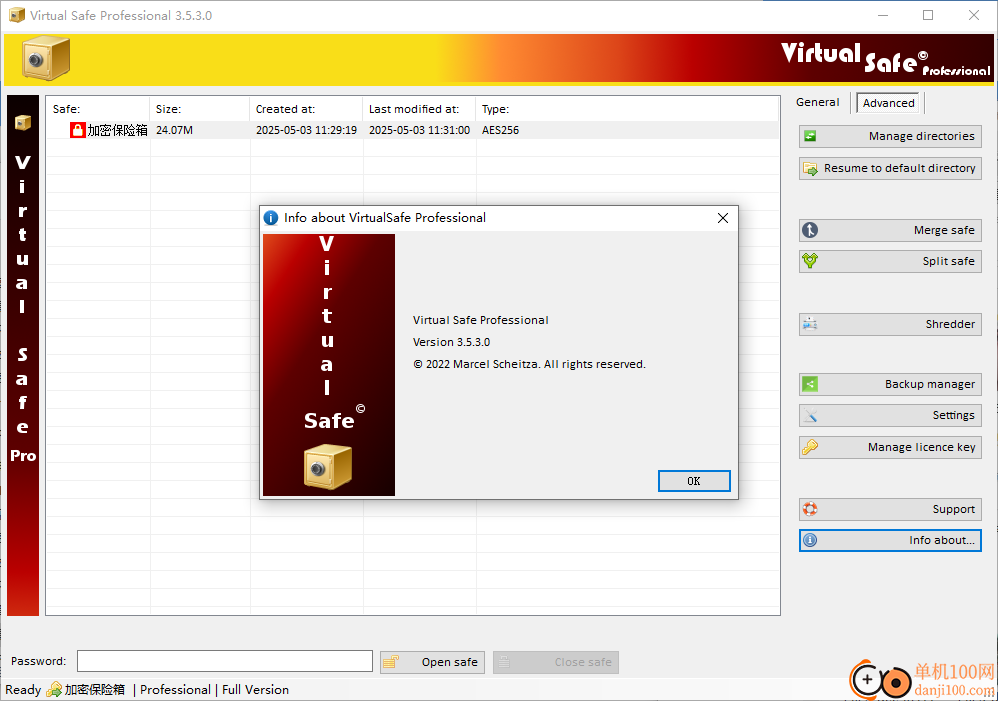Click the Manage directories button text
This screenshot has width=998, height=701.
click(921, 136)
